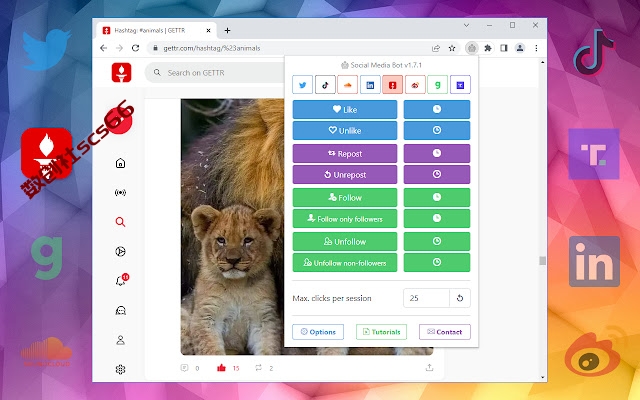Open the video play icon in sidebar
The height and width of the screenshot is (400, 640).
[x=120, y=251]
